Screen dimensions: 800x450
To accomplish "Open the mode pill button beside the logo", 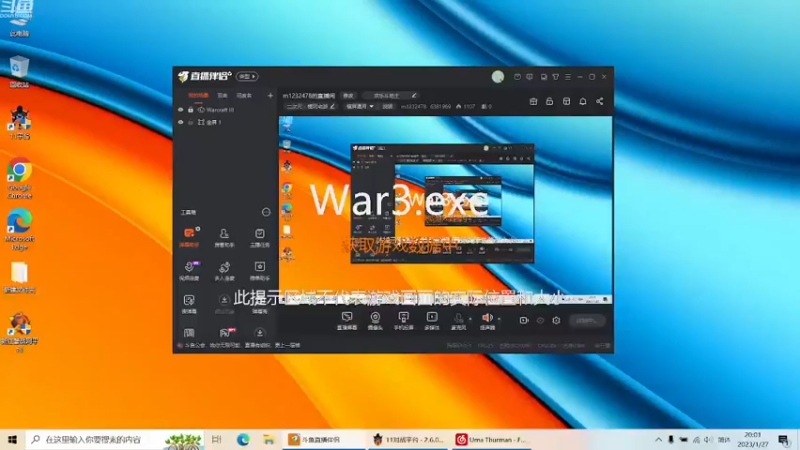I will (x=247, y=77).
